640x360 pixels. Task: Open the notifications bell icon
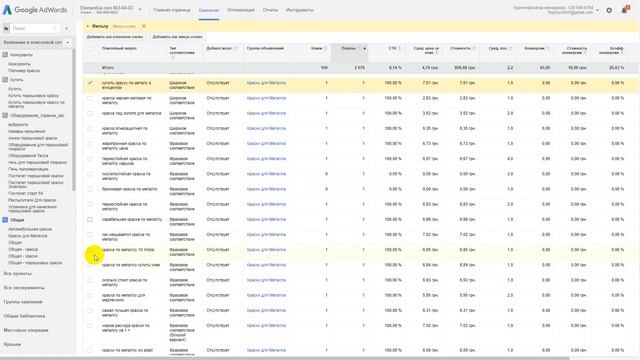[x=624, y=10]
